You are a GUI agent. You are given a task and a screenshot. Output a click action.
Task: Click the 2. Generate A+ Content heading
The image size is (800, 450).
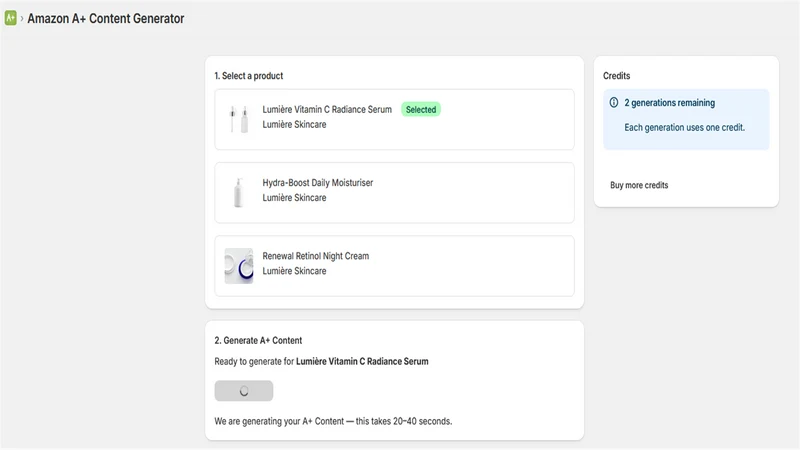[x=258, y=340]
